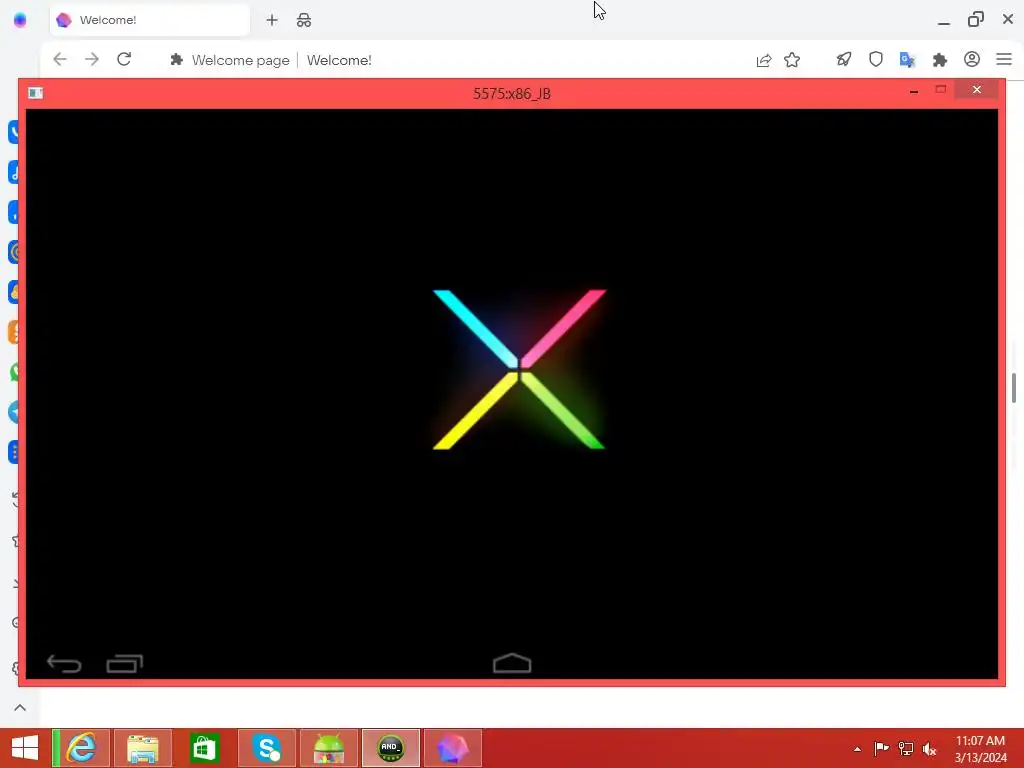Open the rocket boost icon
Image resolution: width=1024 pixels, height=768 pixels.
click(844, 59)
